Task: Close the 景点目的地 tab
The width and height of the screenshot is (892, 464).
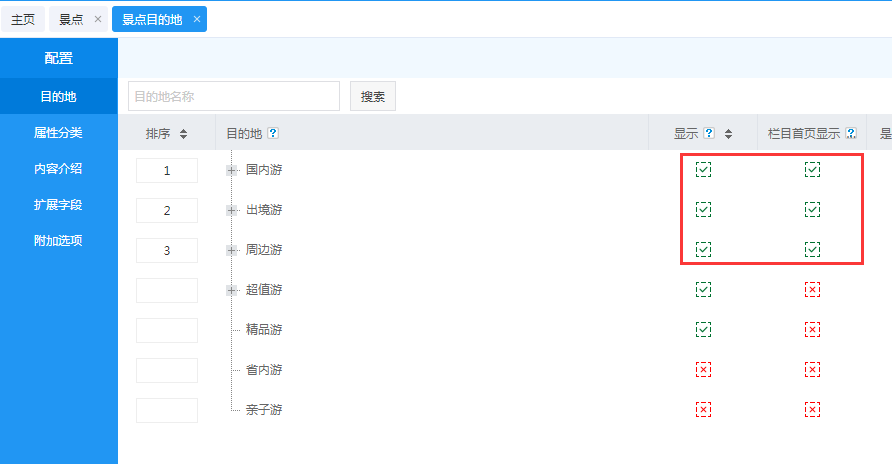Action: [197, 19]
